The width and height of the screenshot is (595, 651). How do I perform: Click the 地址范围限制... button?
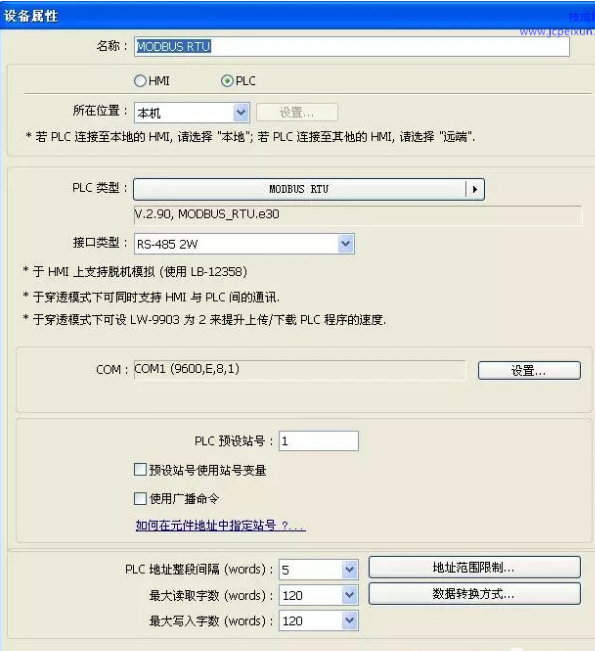click(x=474, y=567)
